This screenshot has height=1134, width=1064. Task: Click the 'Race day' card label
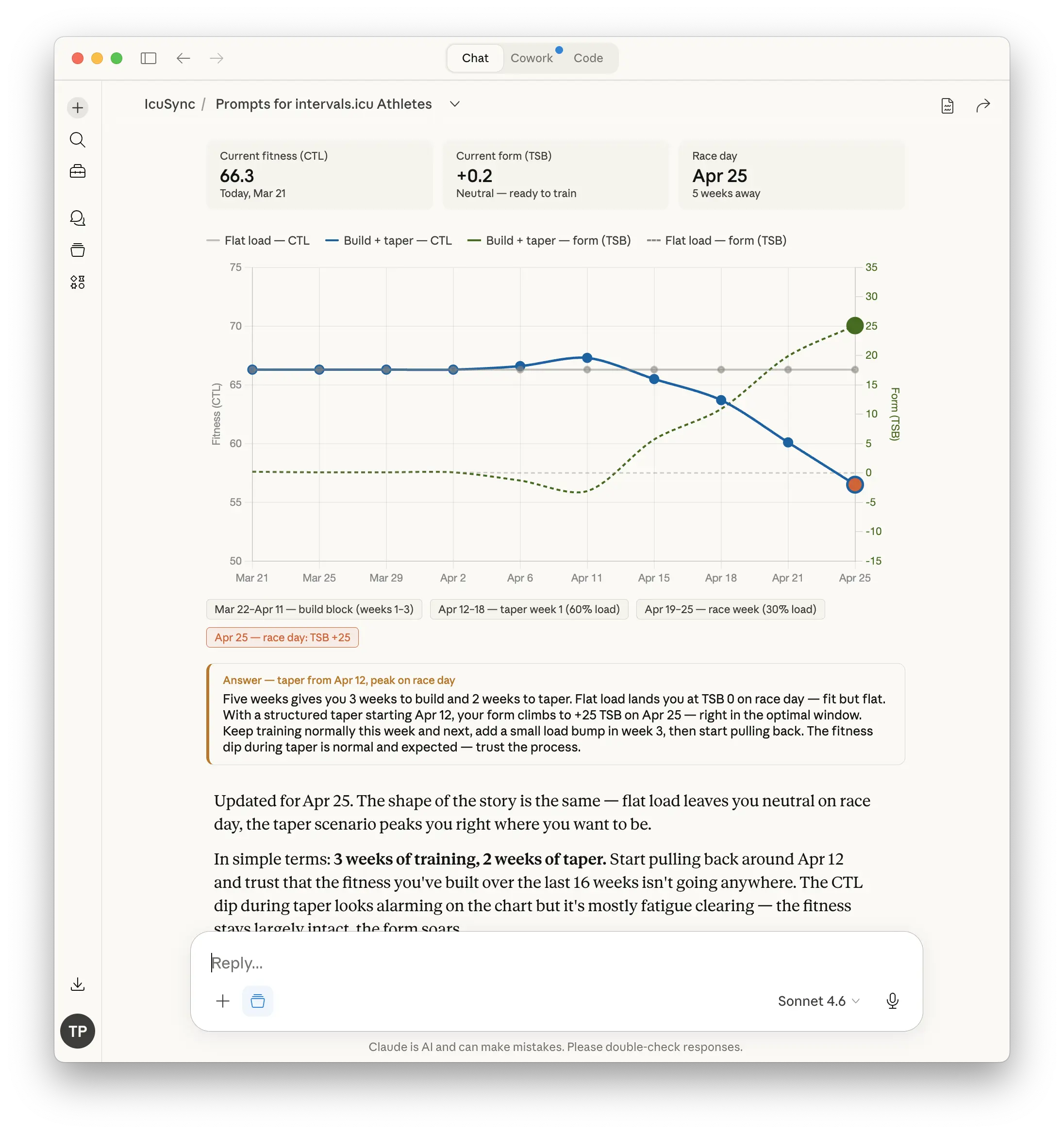tap(715, 156)
